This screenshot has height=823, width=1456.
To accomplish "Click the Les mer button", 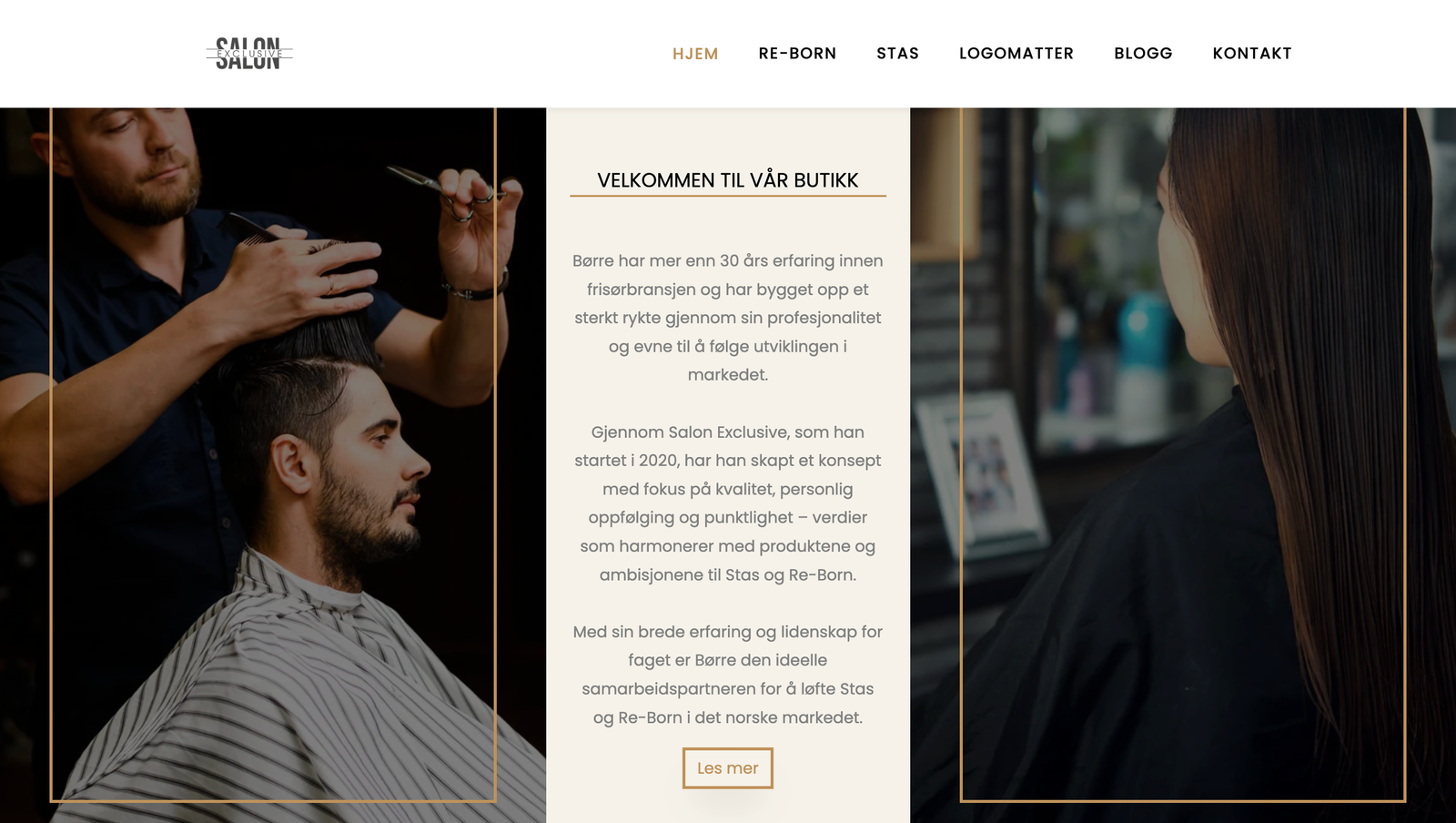I will (x=728, y=768).
